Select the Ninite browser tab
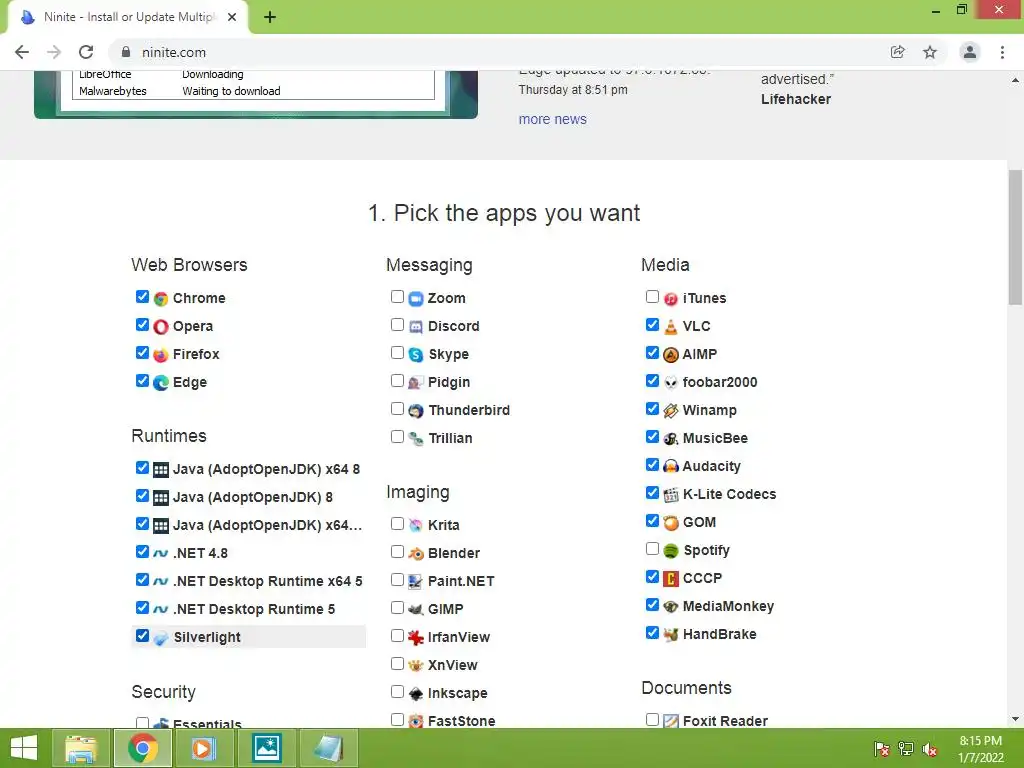 [x=129, y=17]
